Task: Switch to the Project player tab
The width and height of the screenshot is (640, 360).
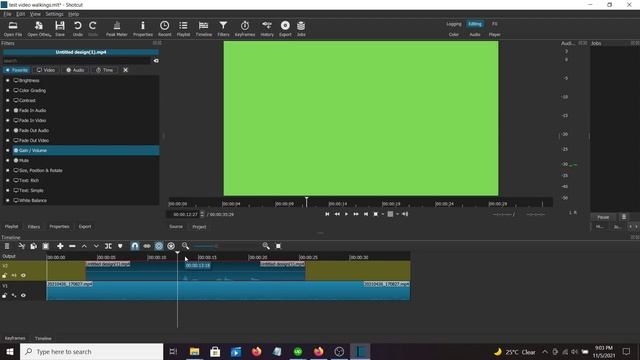Action: (199, 227)
